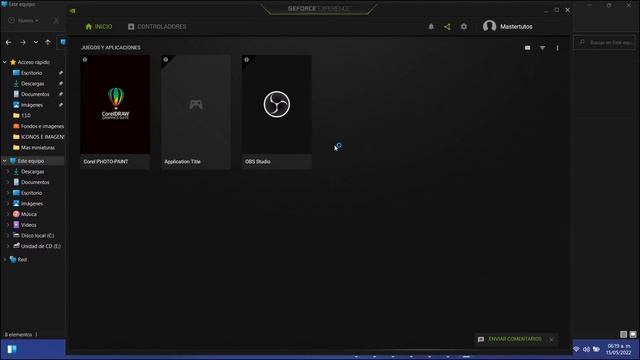Screen dimensions: 640x360
Task: Open GeForce Experience settings gear
Action: (464, 27)
